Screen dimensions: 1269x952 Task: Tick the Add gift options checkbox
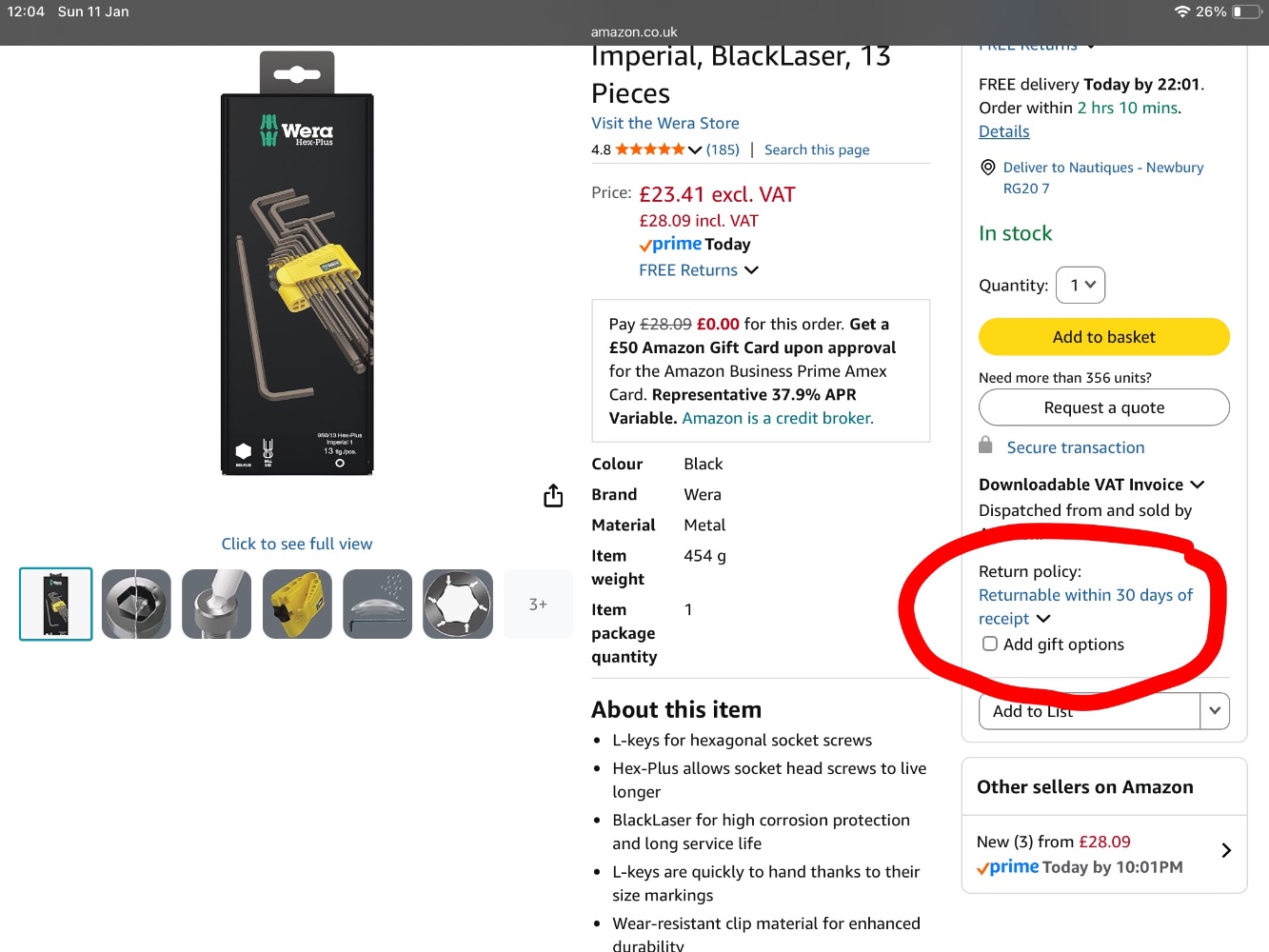coord(990,645)
